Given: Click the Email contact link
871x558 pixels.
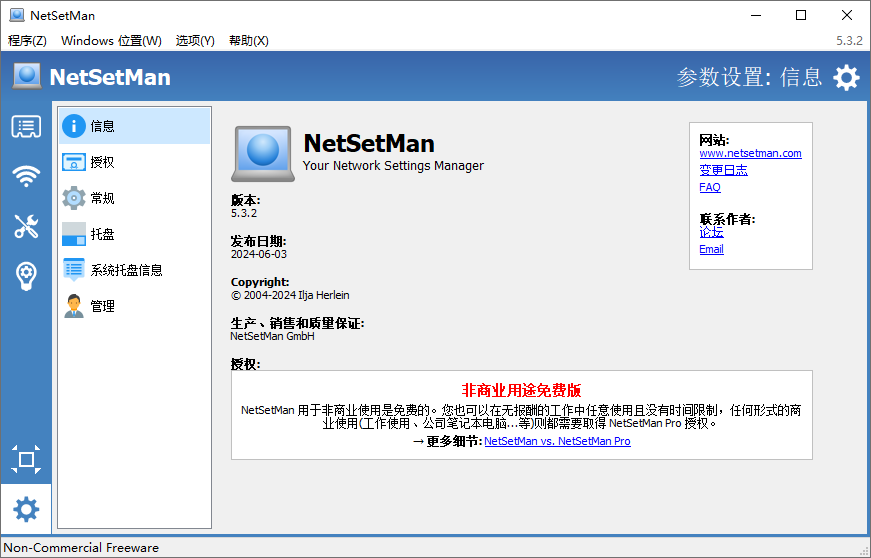Looking at the screenshot, I should coord(712,249).
